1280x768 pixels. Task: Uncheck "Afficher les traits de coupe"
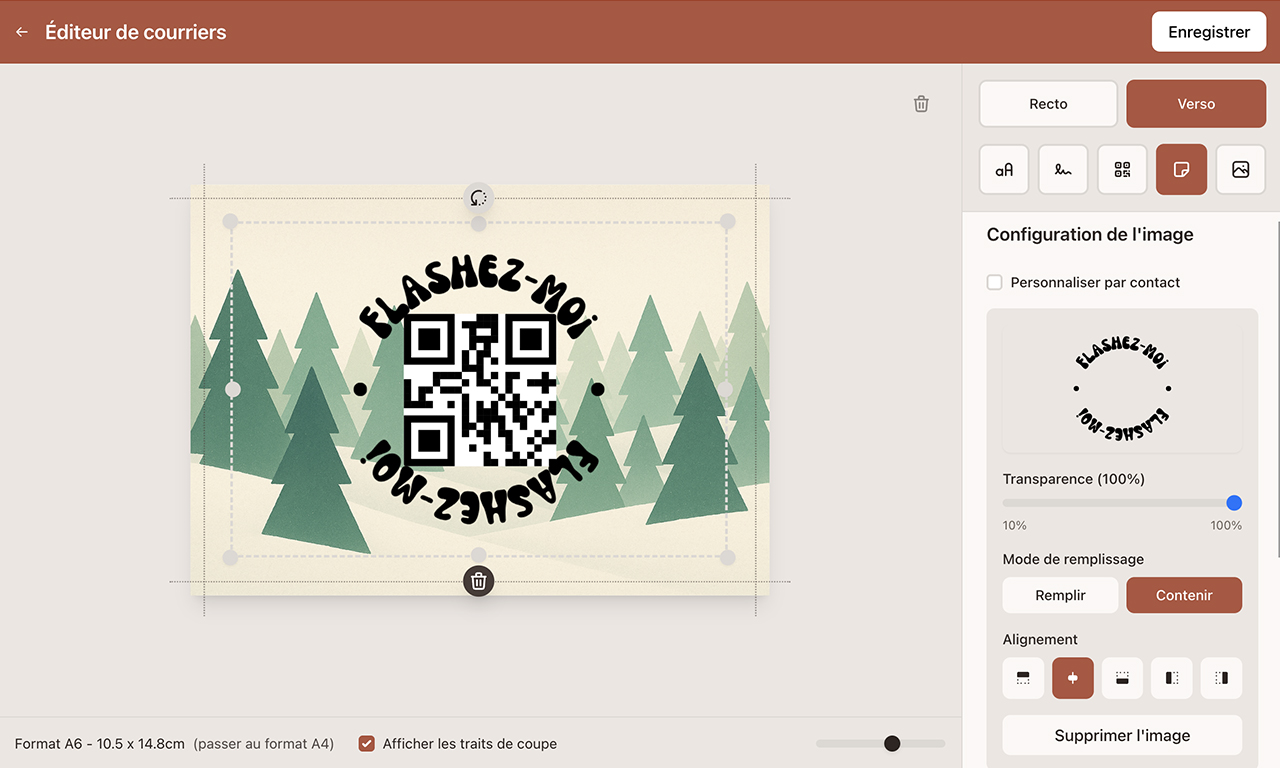click(367, 744)
